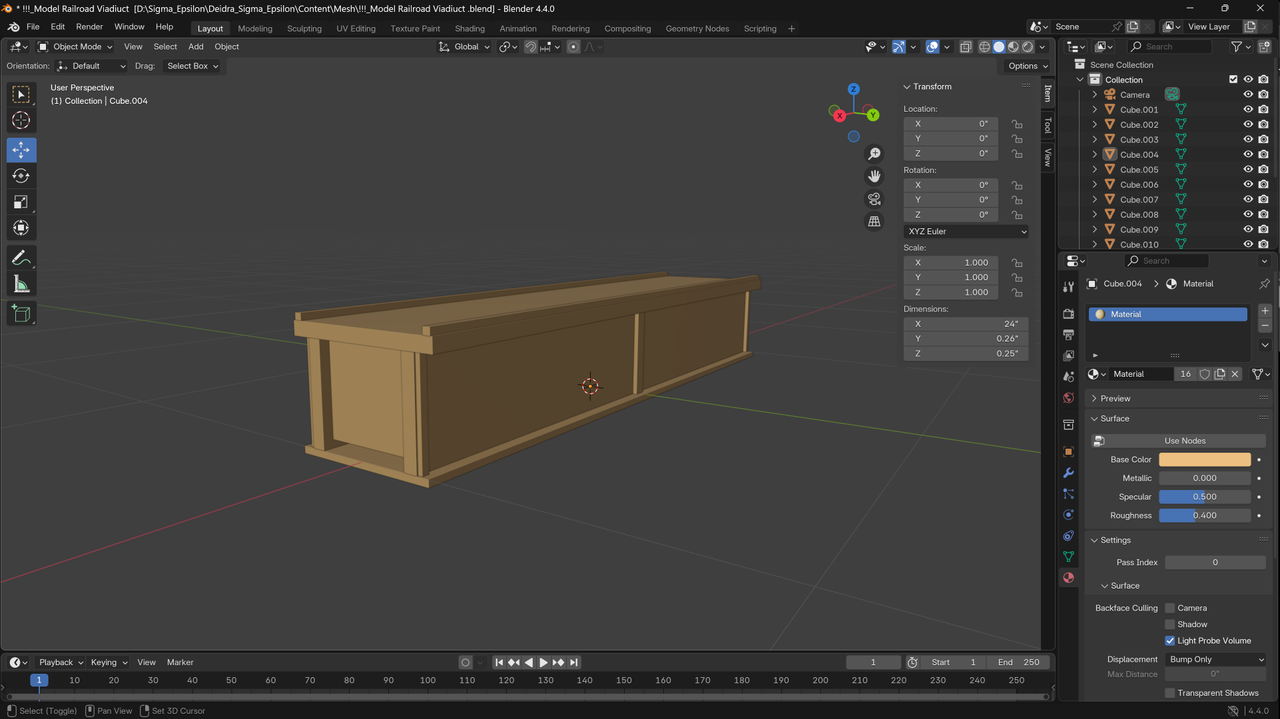Screen dimensions: 1280x719
Task: Open the Output properties tab
Action: [x=1068, y=335]
